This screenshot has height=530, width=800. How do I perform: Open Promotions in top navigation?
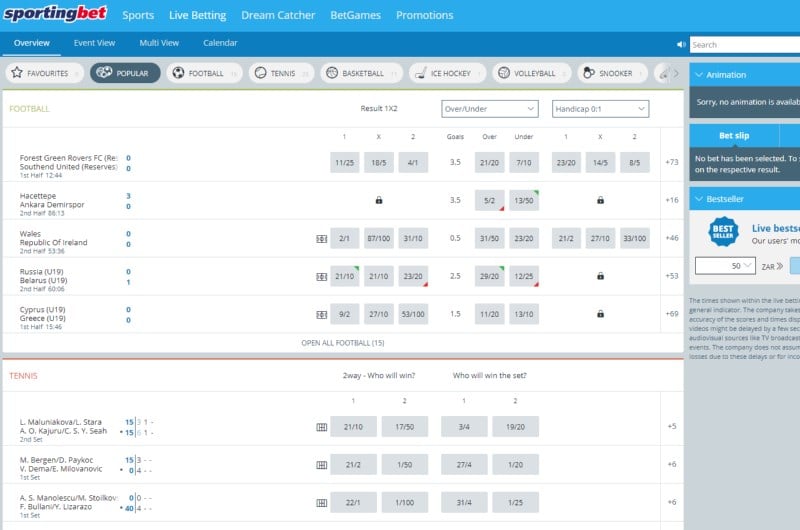pos(424,15)
